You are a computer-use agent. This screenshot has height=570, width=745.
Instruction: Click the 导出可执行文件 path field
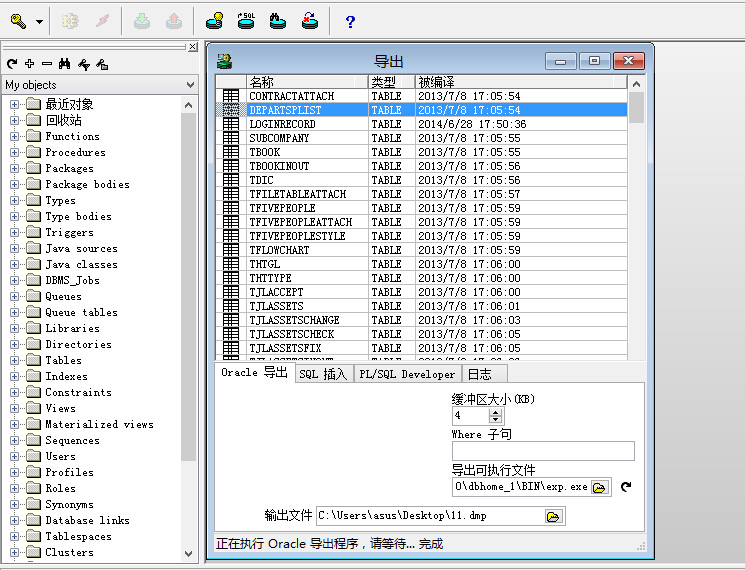[522, 487]
